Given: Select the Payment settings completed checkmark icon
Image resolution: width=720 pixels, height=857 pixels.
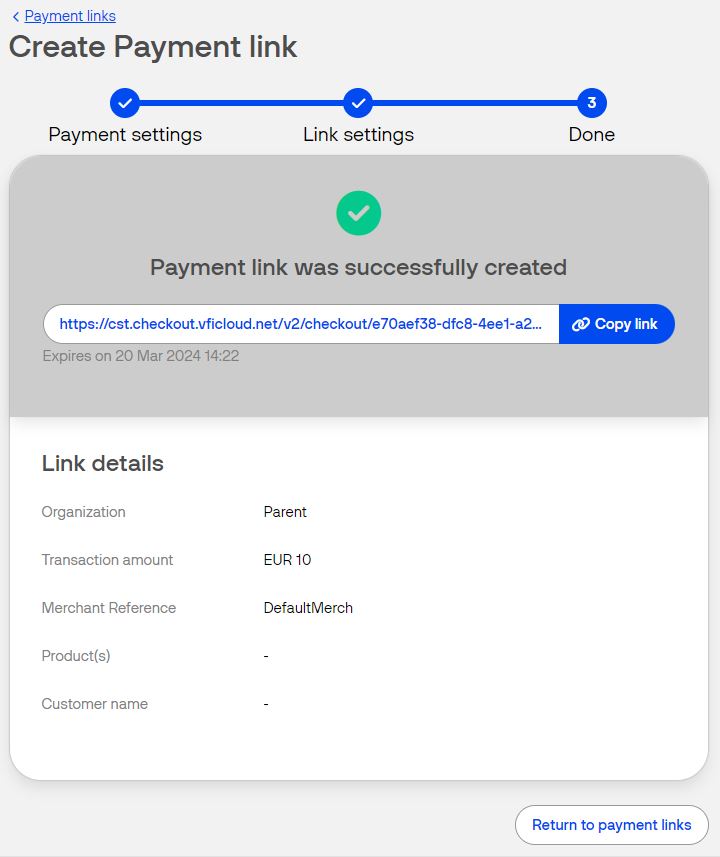Looking at the screenshot, I should click(x=124, y=101).
